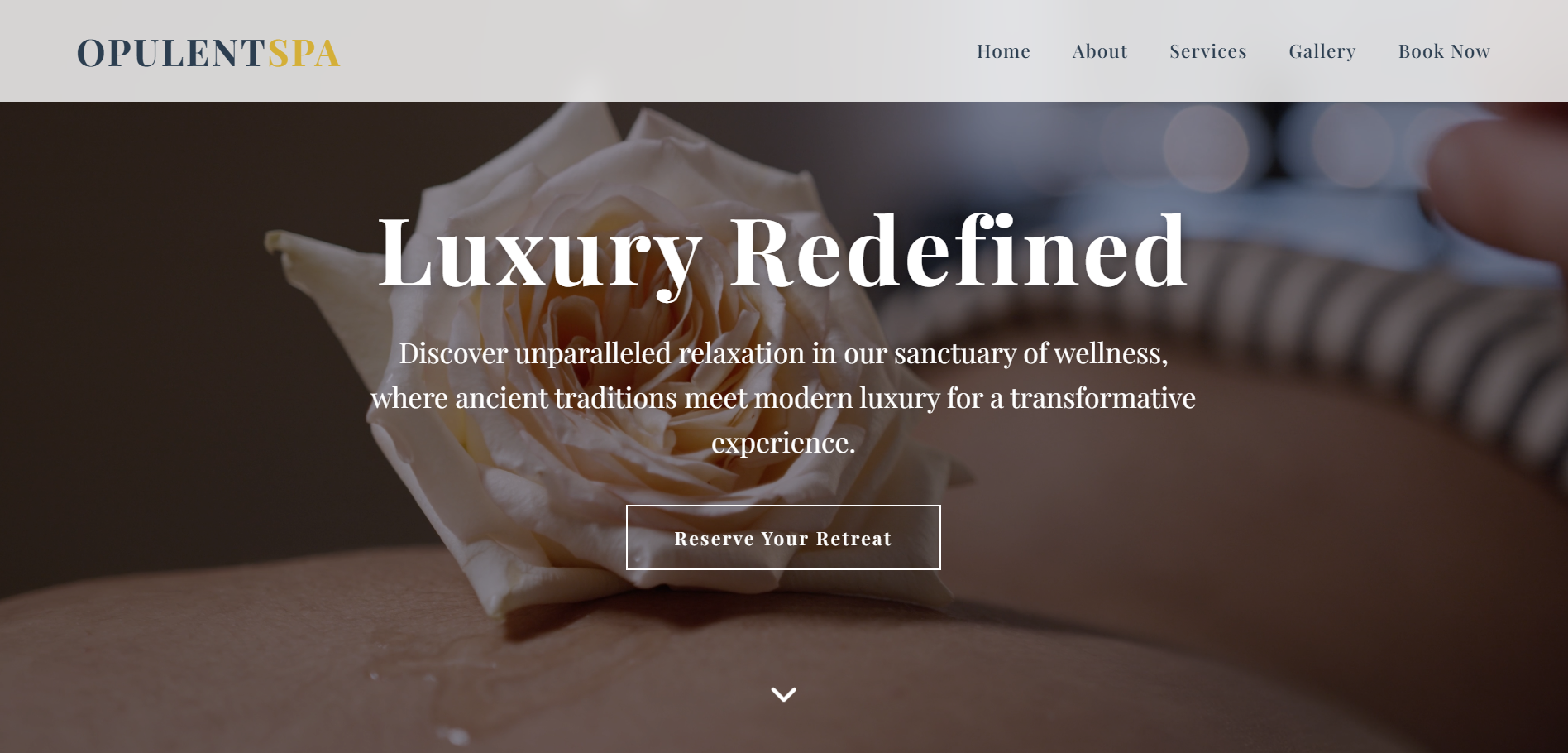The height and width of the screenshot is (753, 1568).
Task: Click the Book Now navigation link
Action: 1444,51
